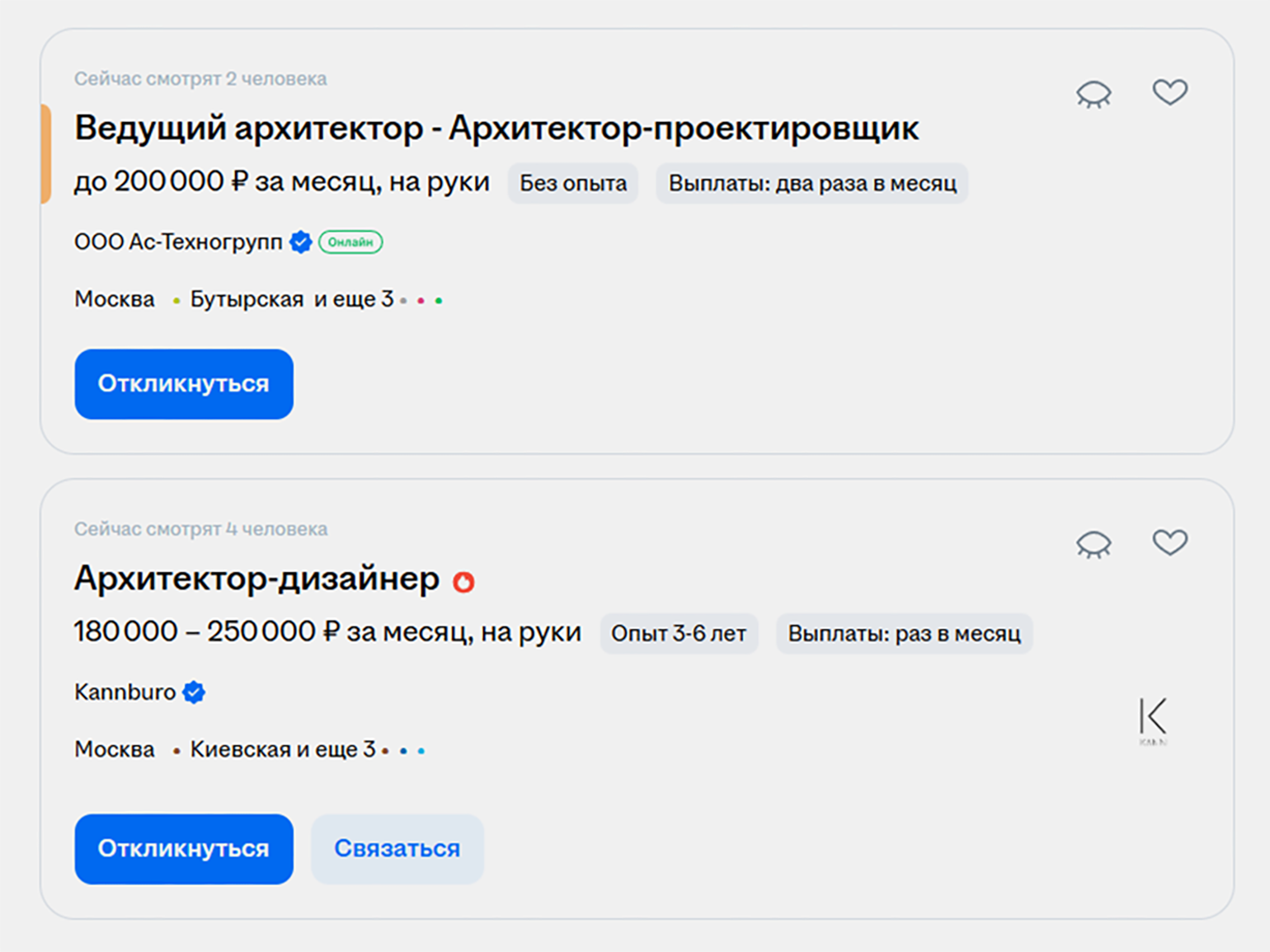Open the Kannburo company page

pyautogui.click(x=125, y=692)
